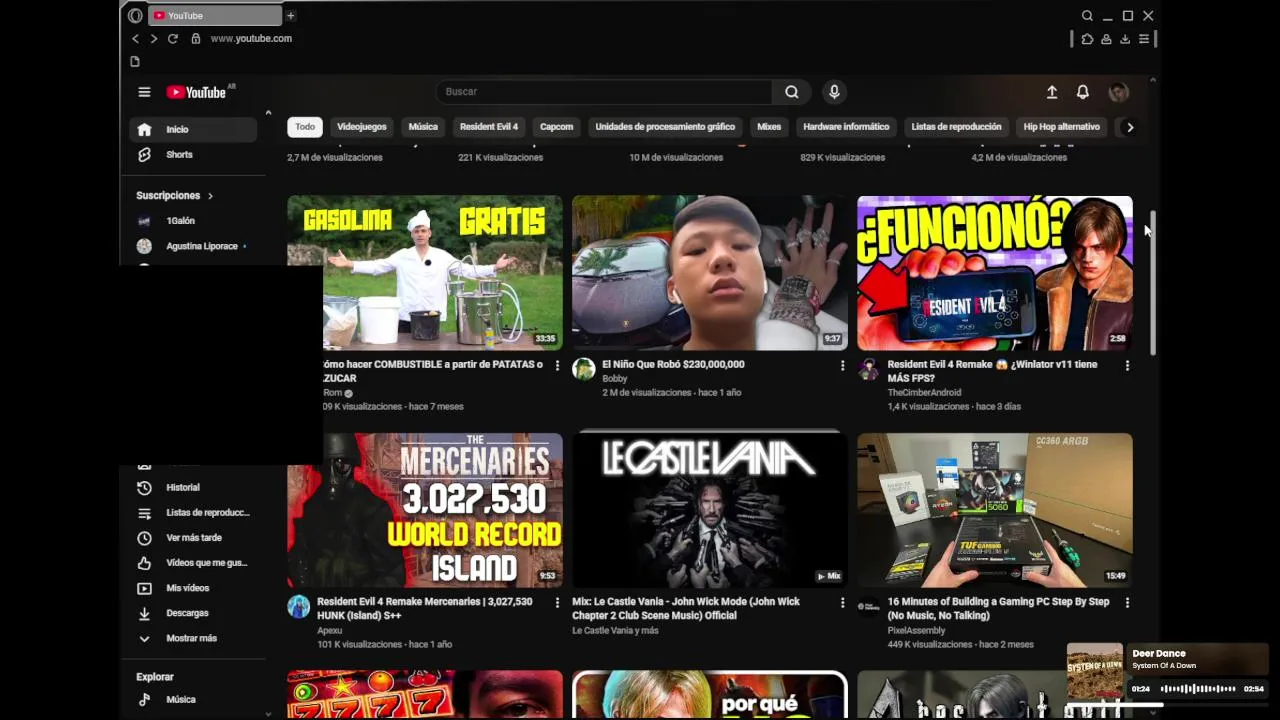Open browser downloads icon
The height and width of the screenshot is (720, 1280).
pos(1125,39)
